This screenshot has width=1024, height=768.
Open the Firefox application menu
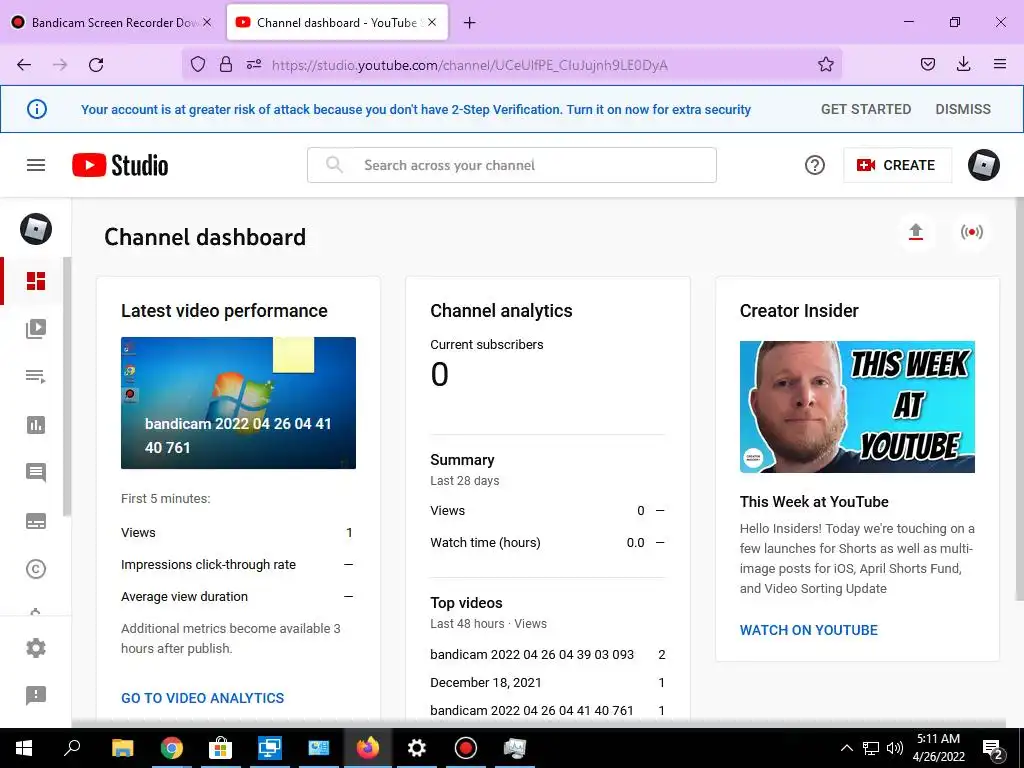[999, 64]
